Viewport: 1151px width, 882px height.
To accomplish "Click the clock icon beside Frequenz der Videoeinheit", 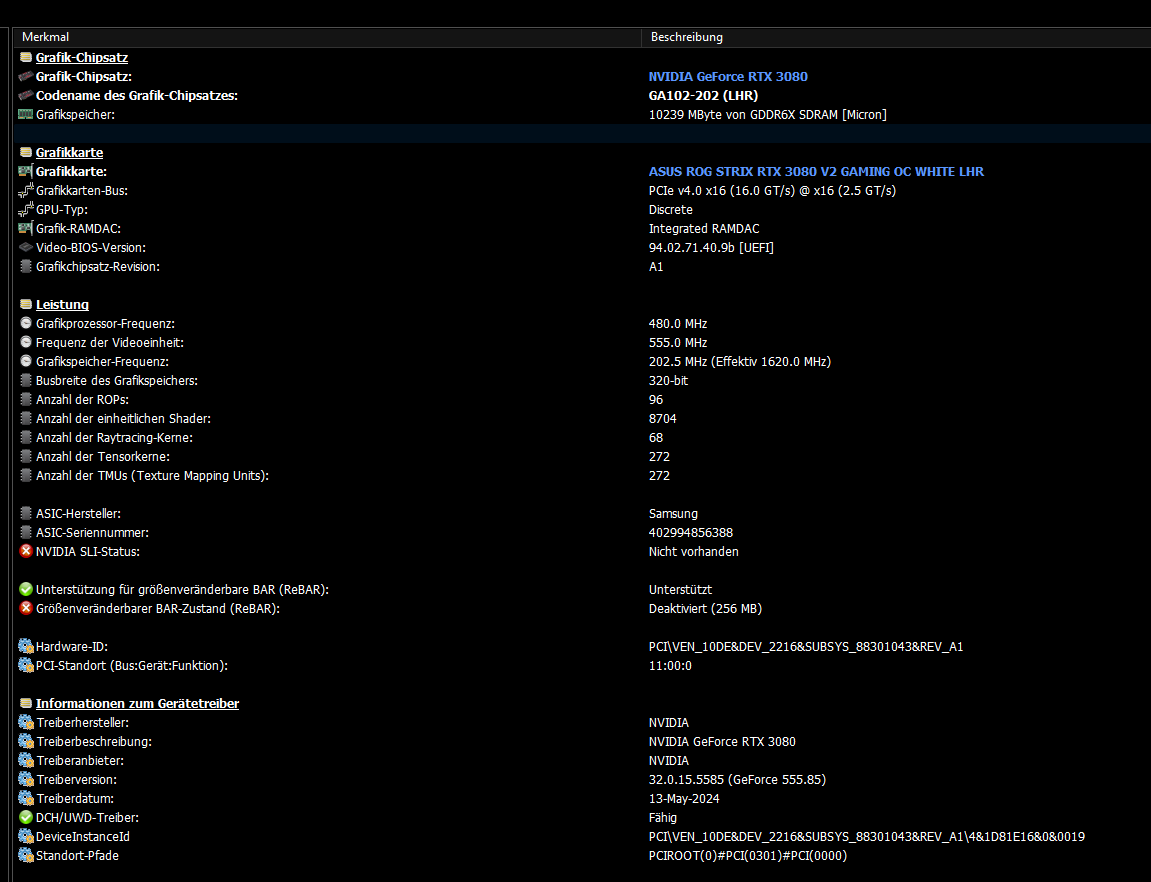I will pyautogui.click(x=26, y=342).
